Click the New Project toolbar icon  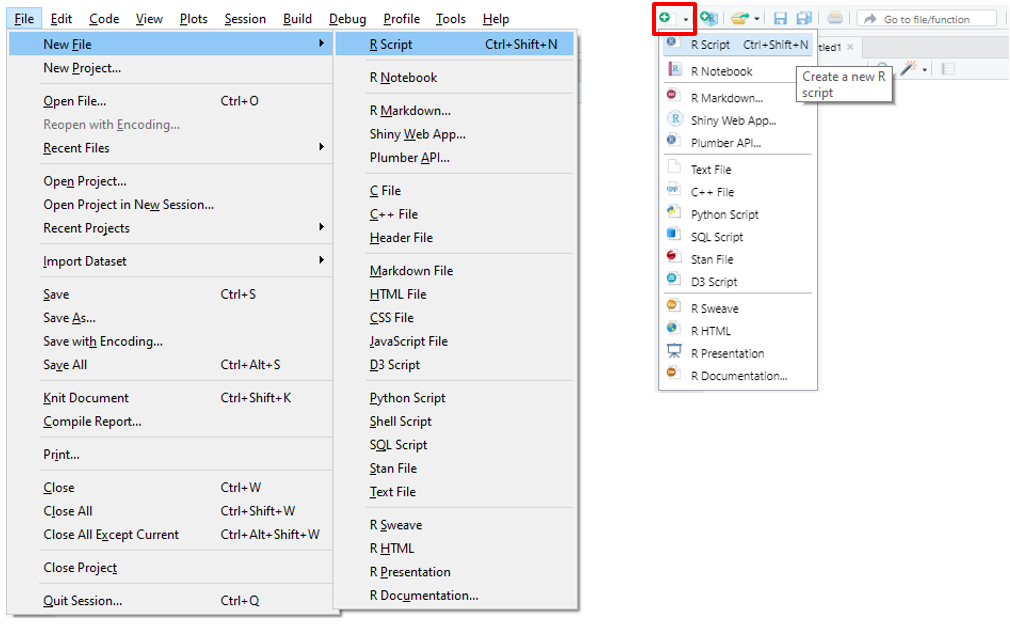[x=709, y=18]
